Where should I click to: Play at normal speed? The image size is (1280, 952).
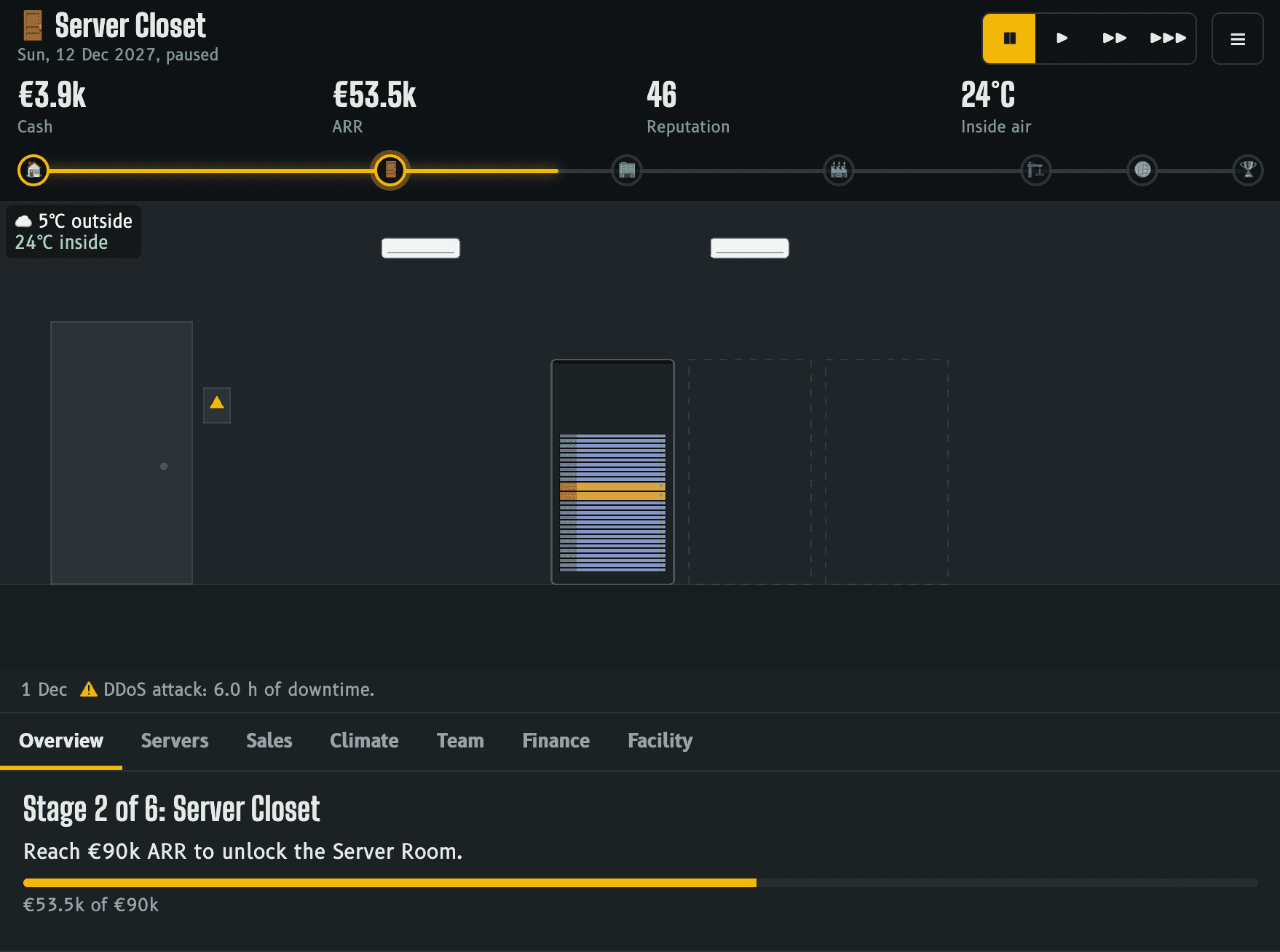[x=1062, y=39]
